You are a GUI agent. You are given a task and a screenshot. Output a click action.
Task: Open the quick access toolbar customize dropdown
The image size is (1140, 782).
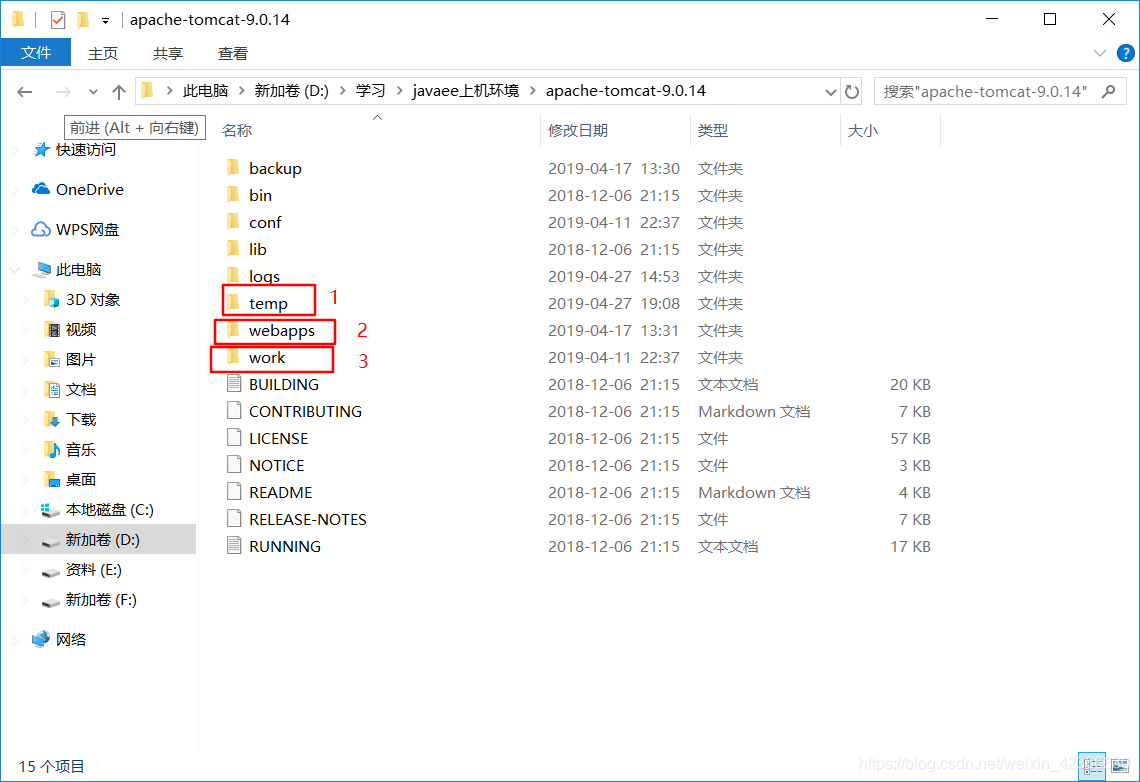click(x=105, y=20)
